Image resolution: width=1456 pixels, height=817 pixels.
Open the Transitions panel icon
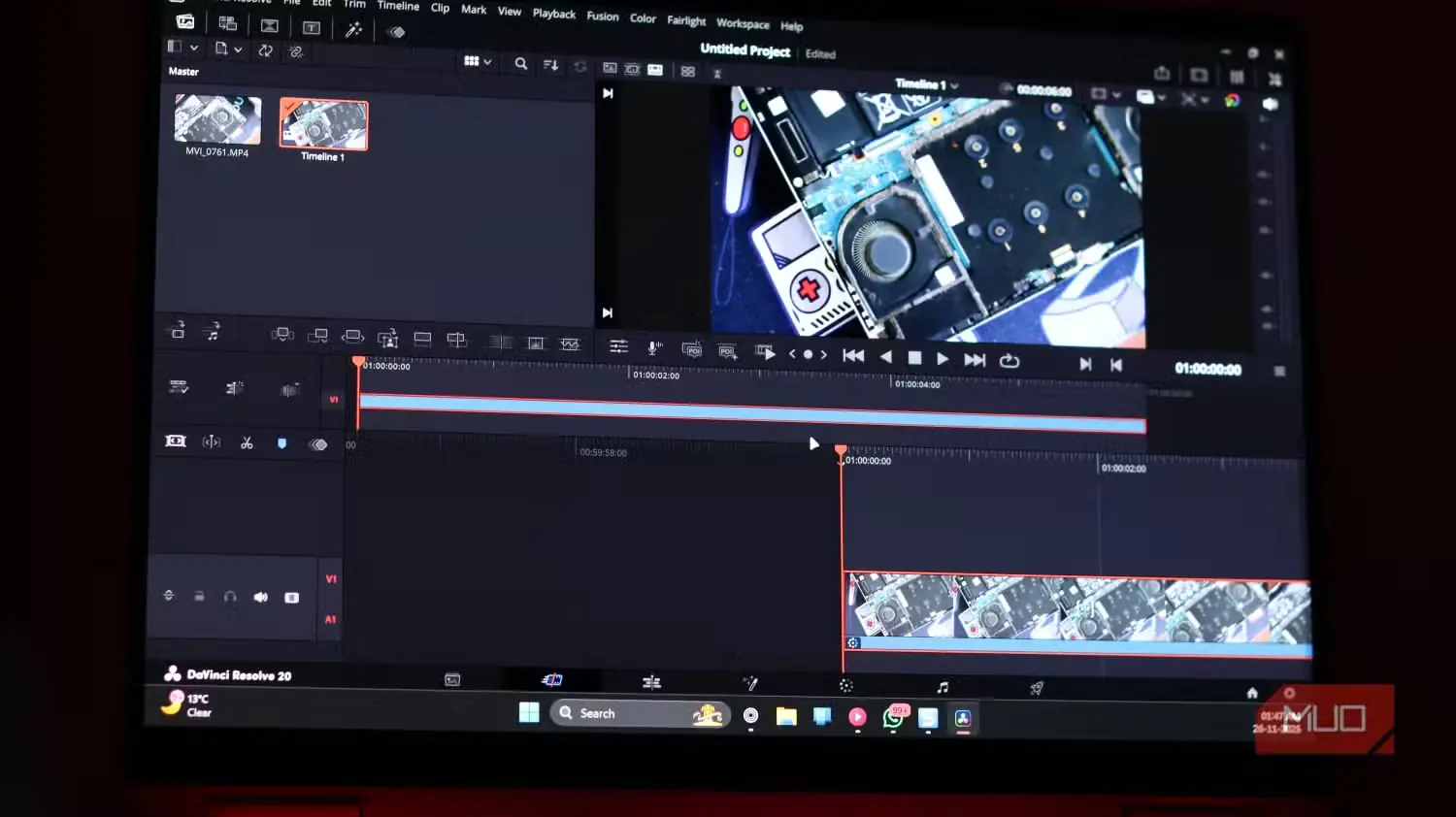(270, 26)
